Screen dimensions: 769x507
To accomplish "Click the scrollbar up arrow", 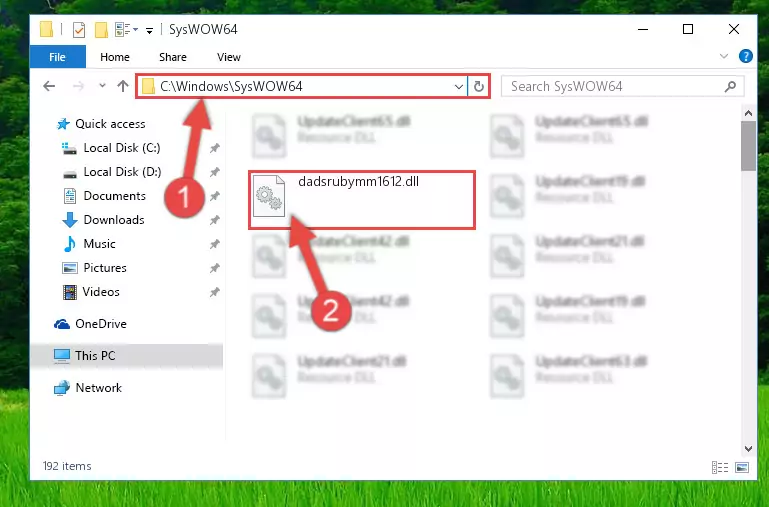I will pyautogui.click(x=748, y=114).
